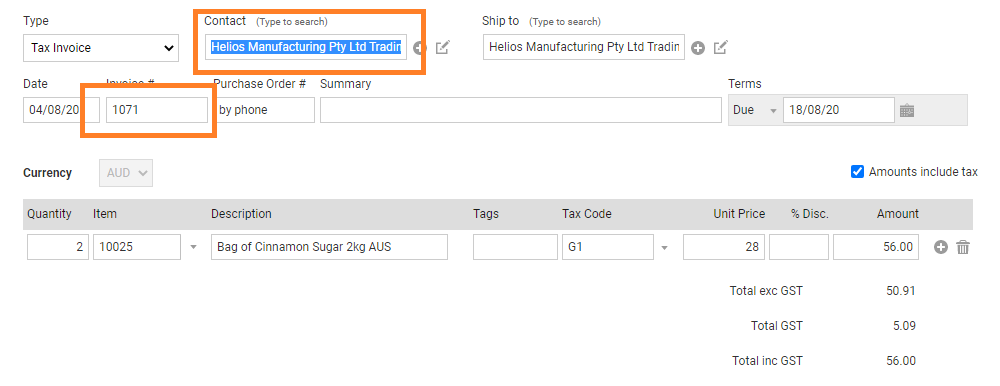Viewport: 1000px width, 386px height.
Task: Edit Ship to address with pencil icon
Action: pyautogui.click(x=721, y=47)
